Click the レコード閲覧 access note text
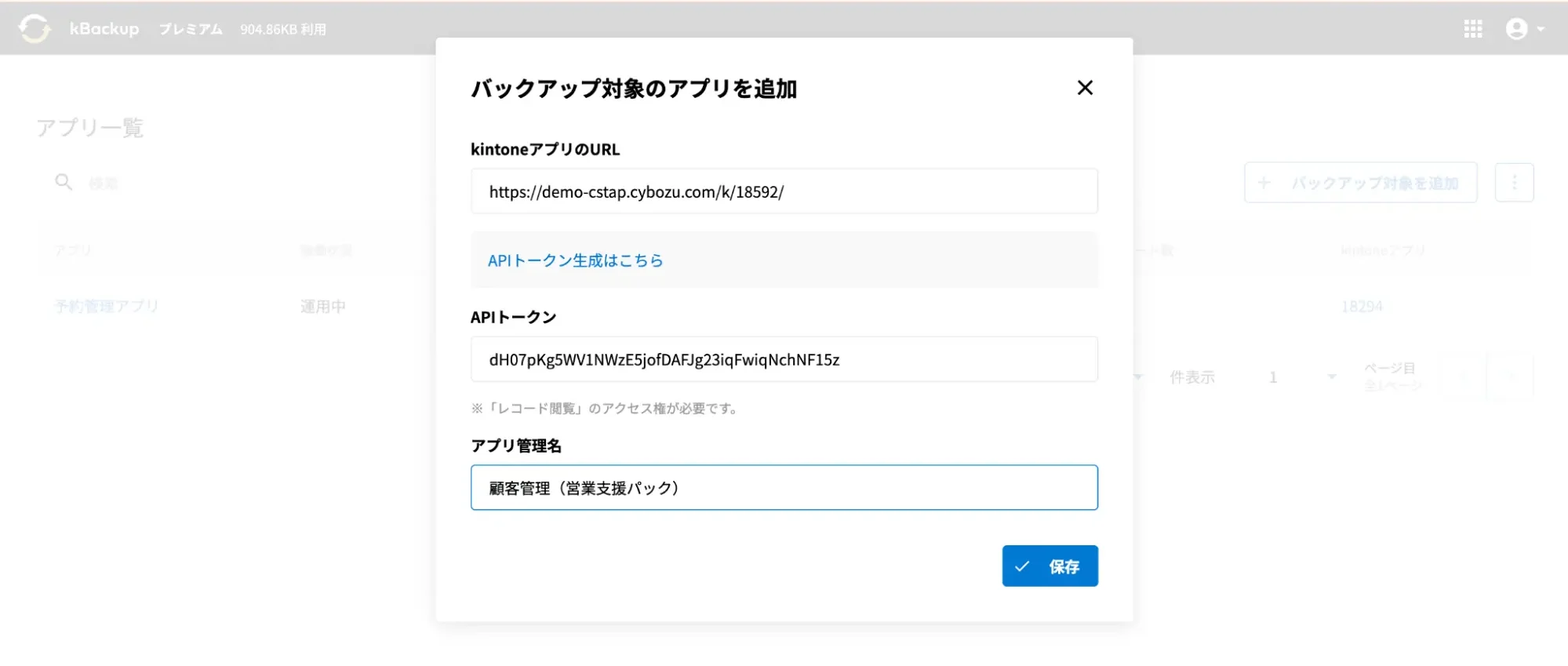Screen dimensions: 1568x666 [x=604, y=408]
